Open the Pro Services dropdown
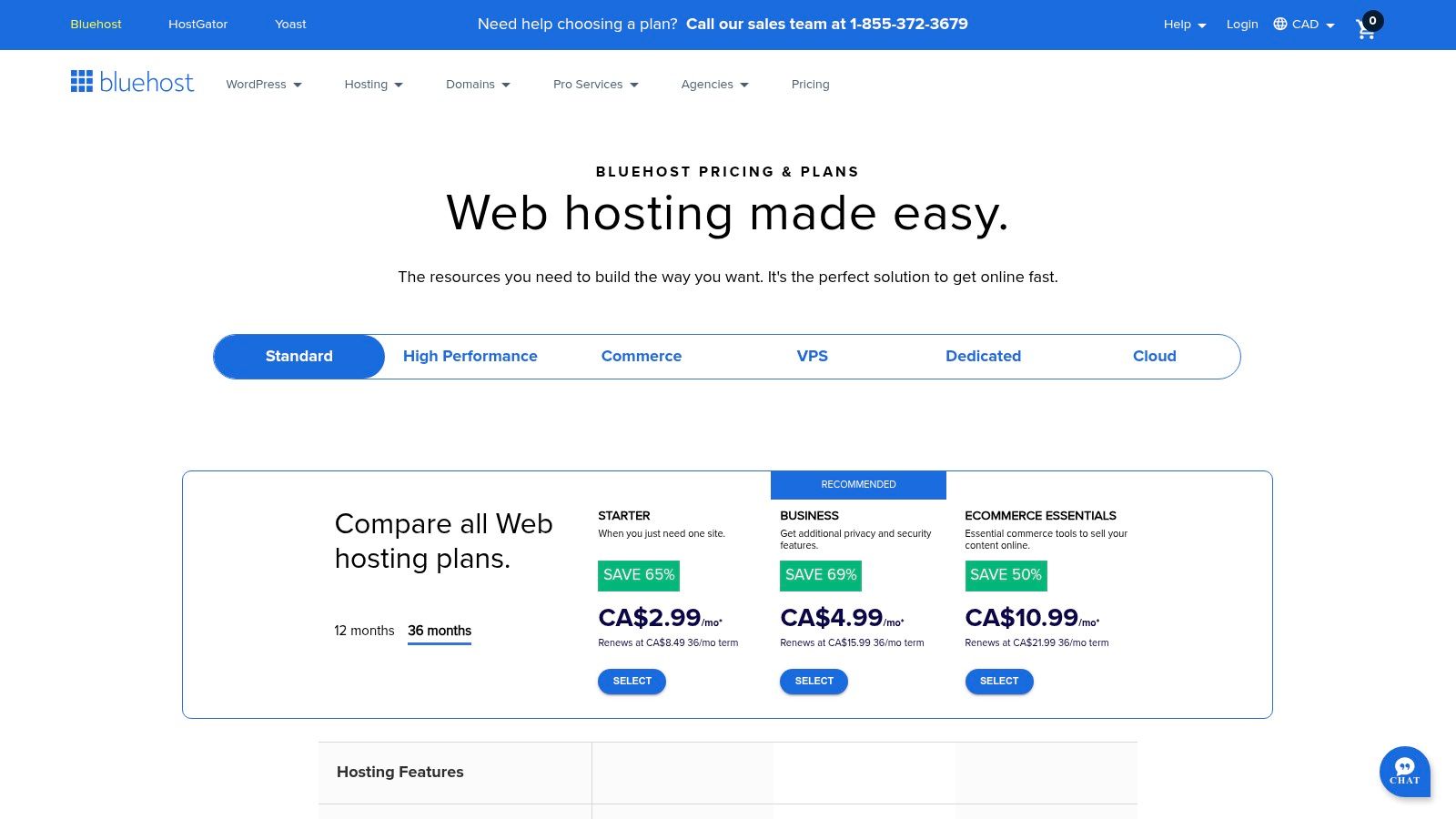The width and height of the screenshot is (1456, 819). click(x=595, y=84)
